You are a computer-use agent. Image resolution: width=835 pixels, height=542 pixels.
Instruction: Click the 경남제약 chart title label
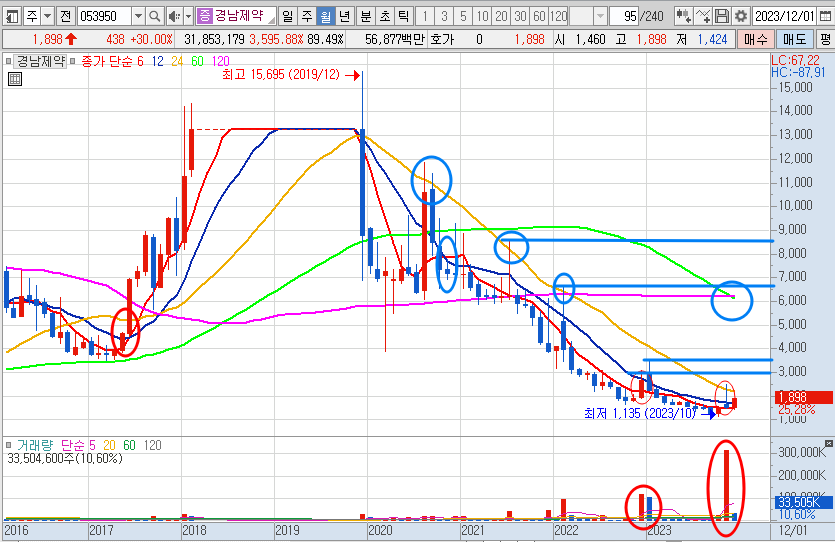(x=40, y=61)
